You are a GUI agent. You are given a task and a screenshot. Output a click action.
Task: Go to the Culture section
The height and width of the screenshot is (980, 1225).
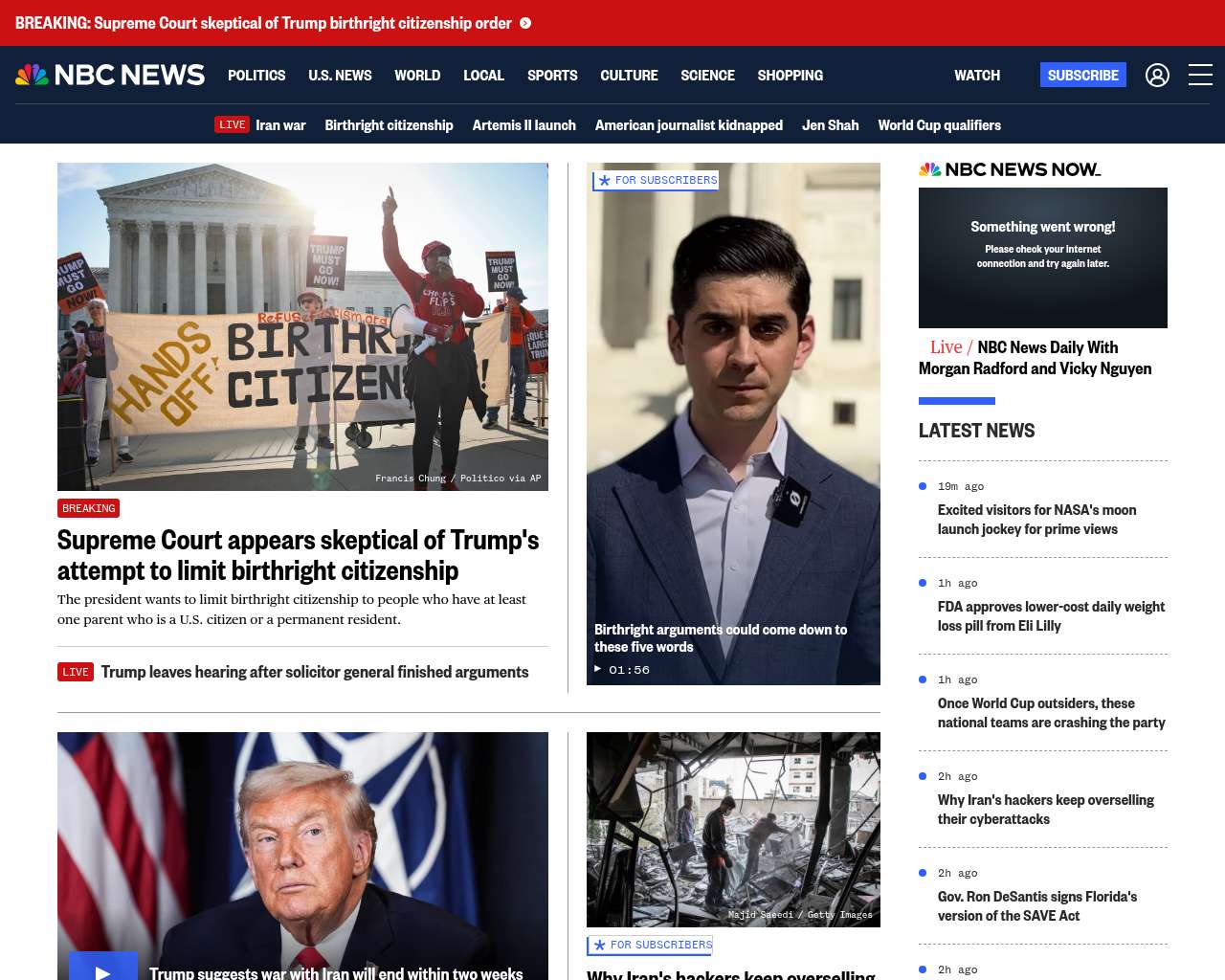629,75
